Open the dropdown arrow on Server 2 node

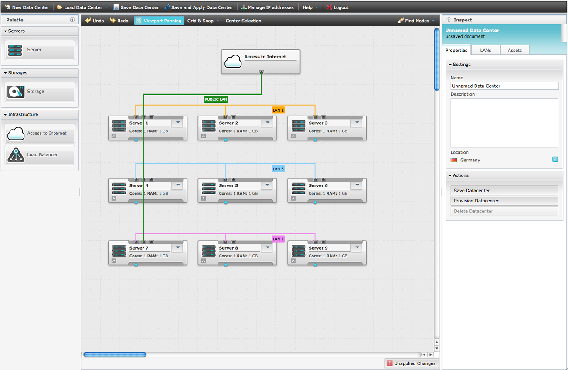[x=267, y=122]
